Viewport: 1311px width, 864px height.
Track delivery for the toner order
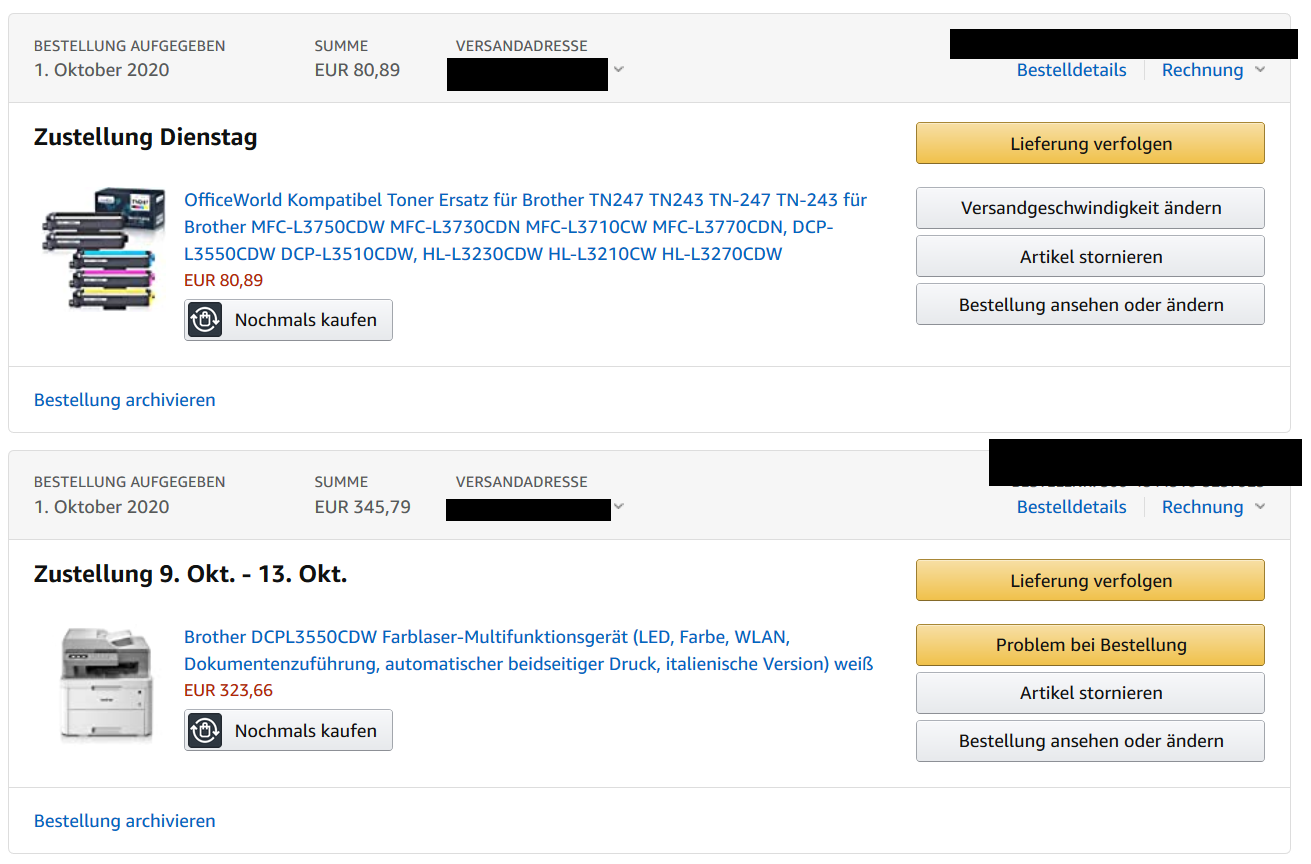click(1090, 143)
